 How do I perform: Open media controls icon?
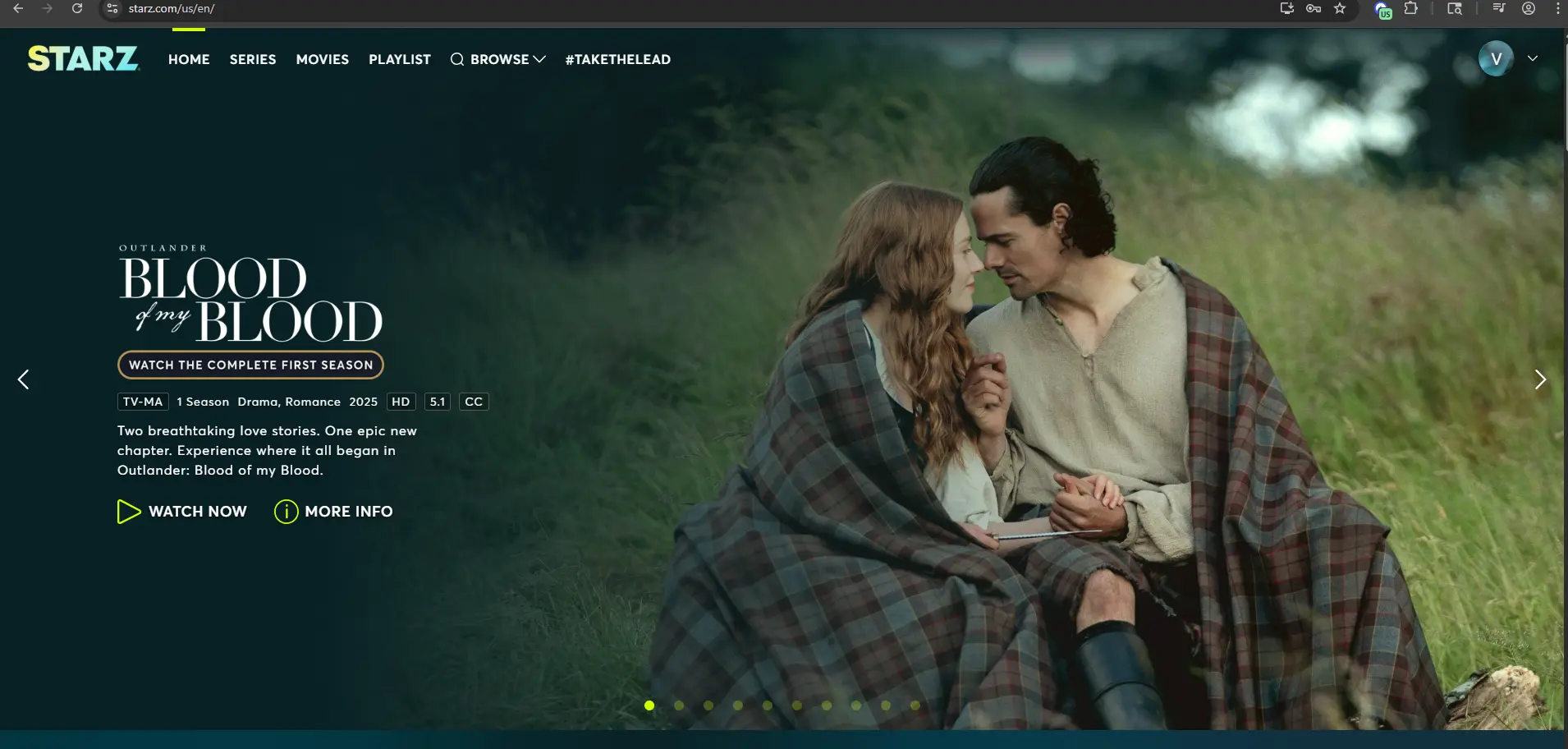[x=1499, y=8]
